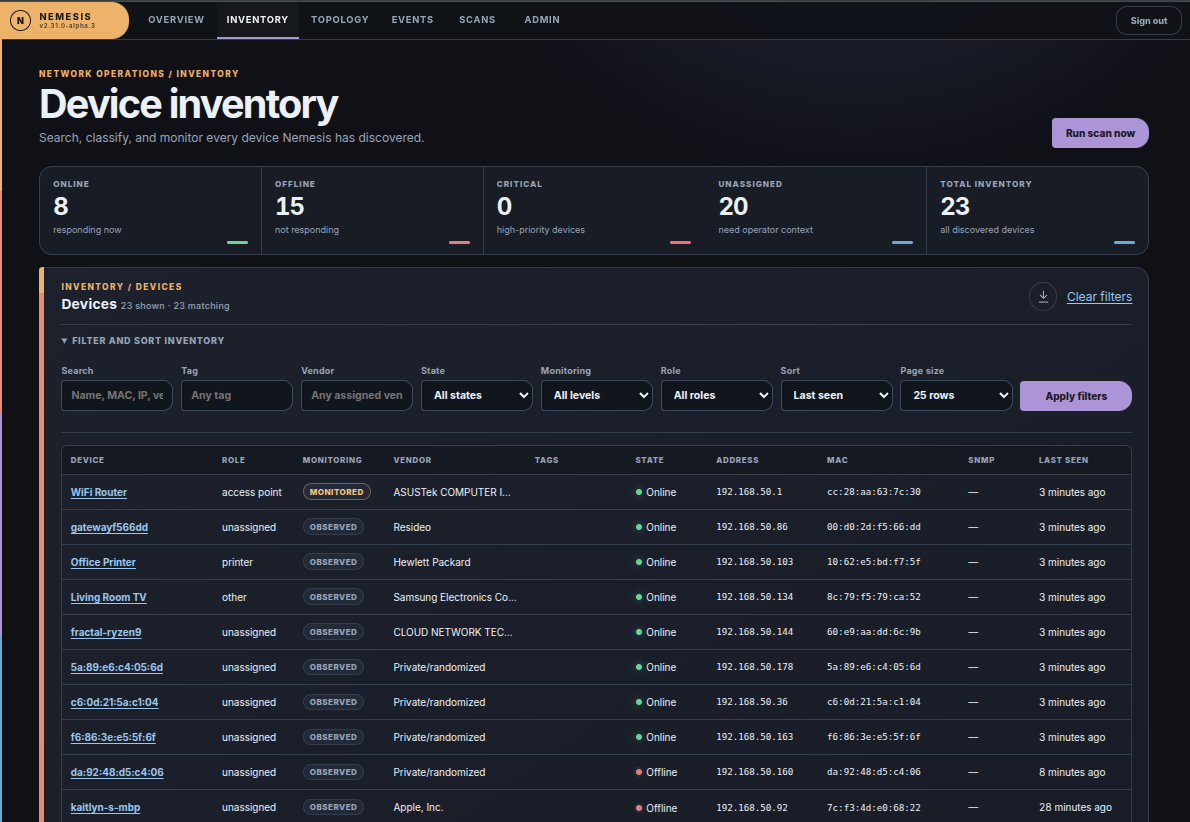Open the Office Printer device link
This screenshot has width=1190, height=822.
(103, 562)
